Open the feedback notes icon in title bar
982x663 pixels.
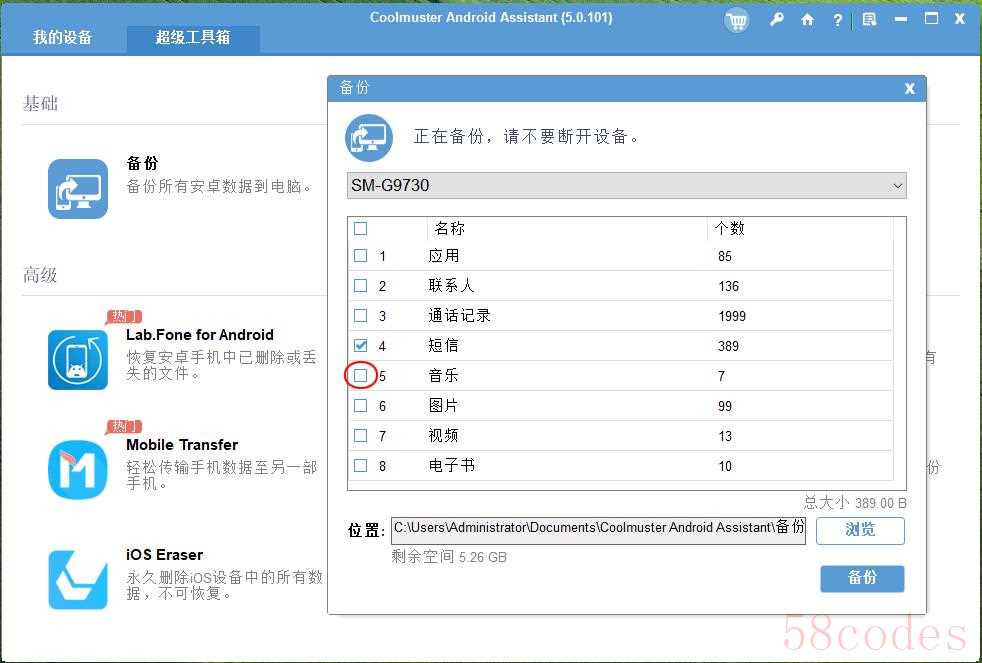click(x=869, y=20)
